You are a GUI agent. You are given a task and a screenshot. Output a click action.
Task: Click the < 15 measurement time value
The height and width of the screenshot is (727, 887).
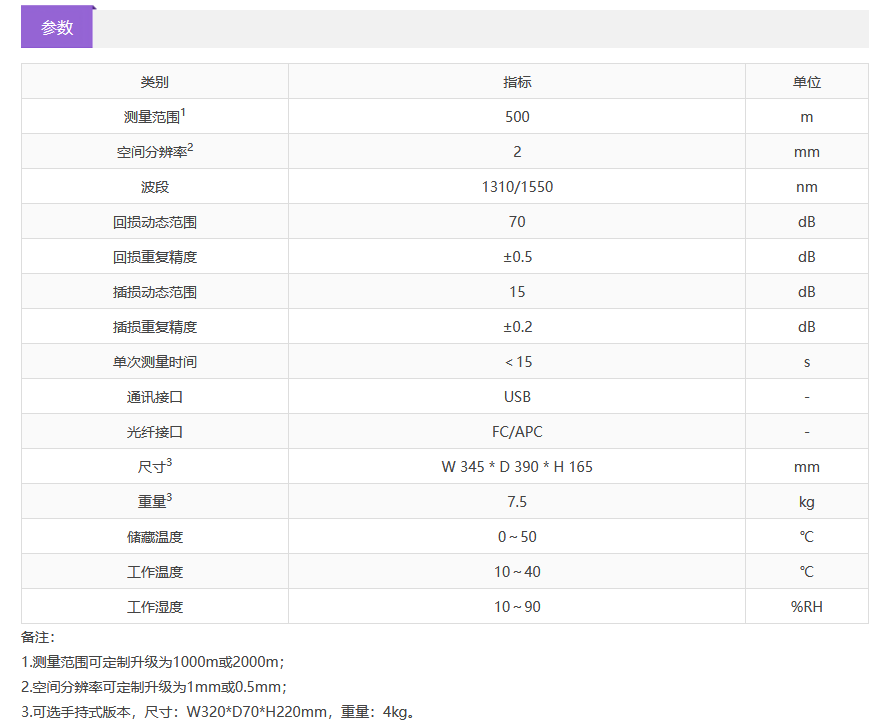click(x=517, y=362)
